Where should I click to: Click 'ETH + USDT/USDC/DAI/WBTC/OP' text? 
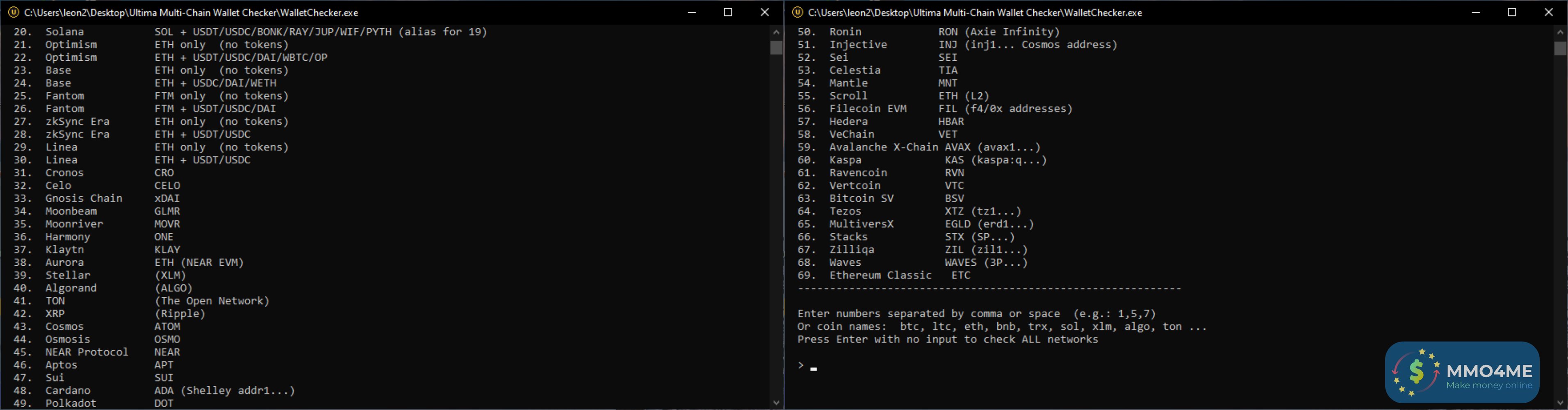pos(241,57)
